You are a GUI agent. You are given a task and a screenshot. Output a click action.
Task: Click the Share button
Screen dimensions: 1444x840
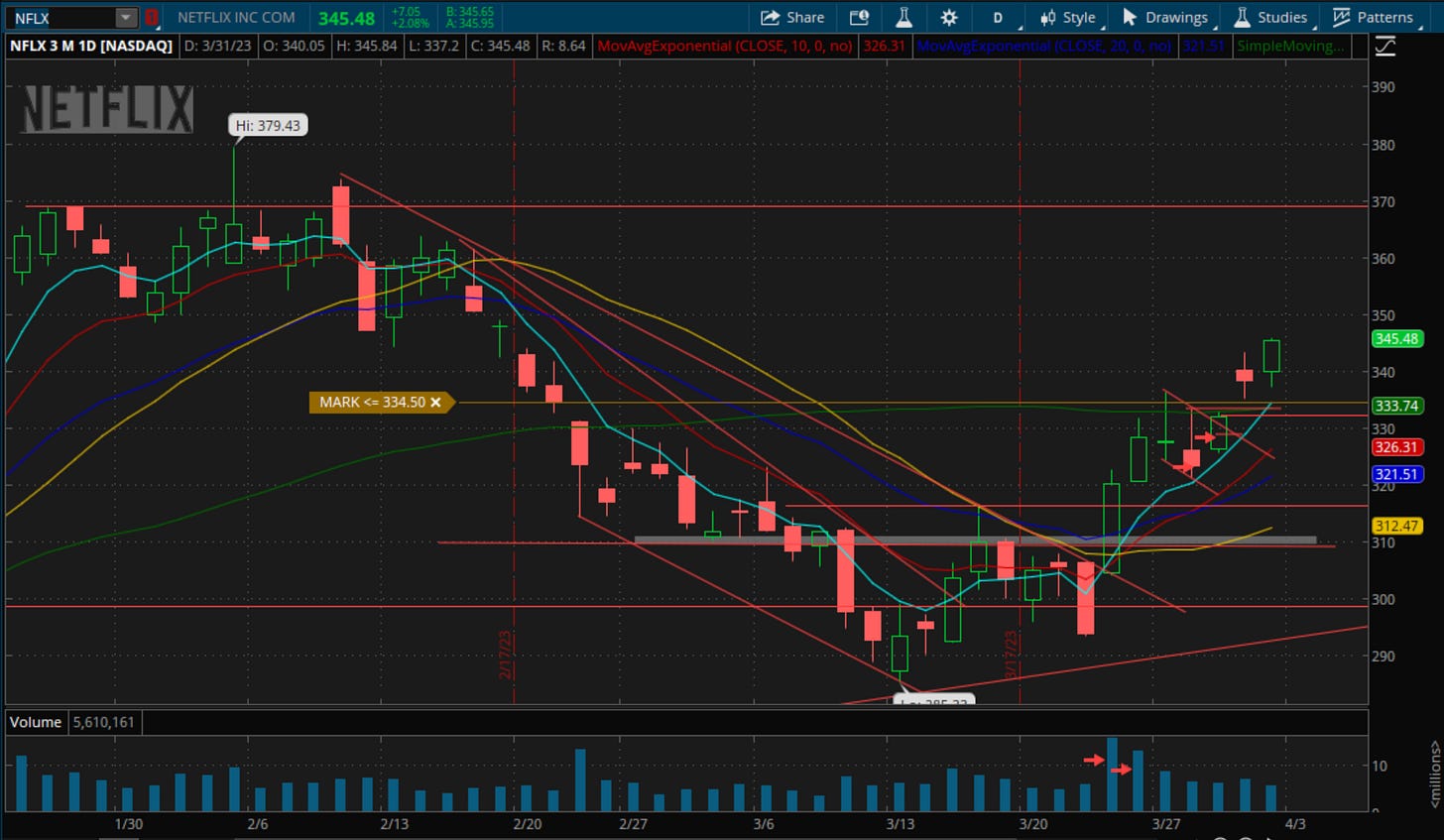coord(792,18)
